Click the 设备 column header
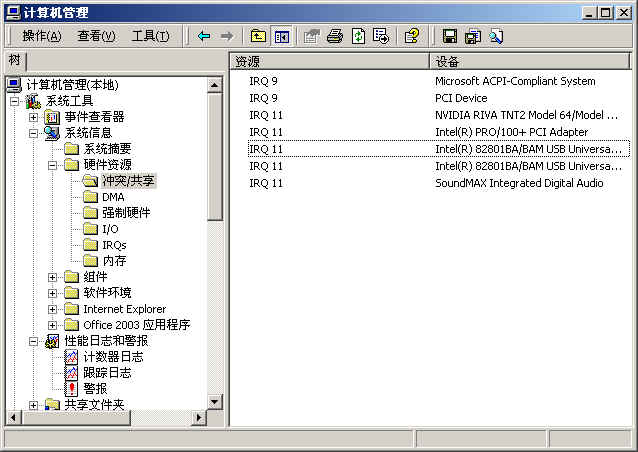 530,61
